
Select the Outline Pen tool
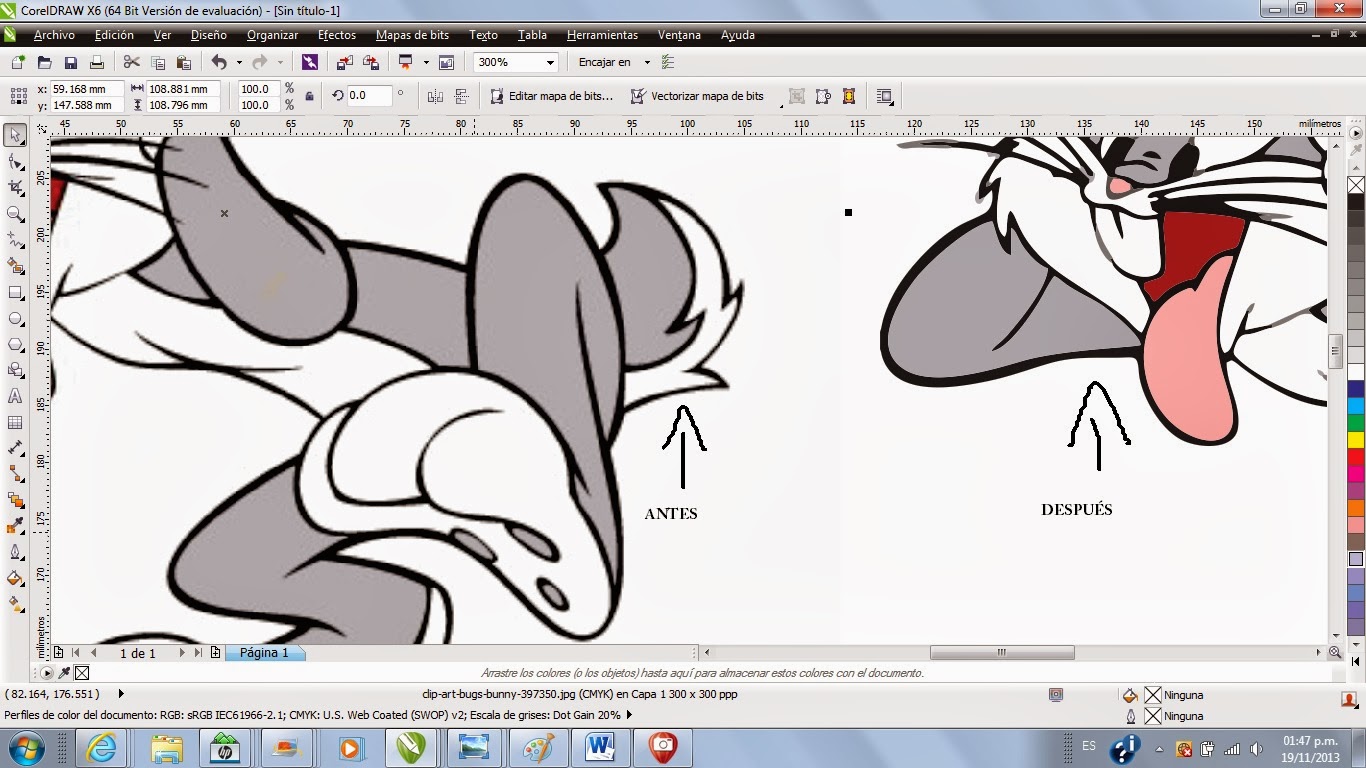point(15,552)
